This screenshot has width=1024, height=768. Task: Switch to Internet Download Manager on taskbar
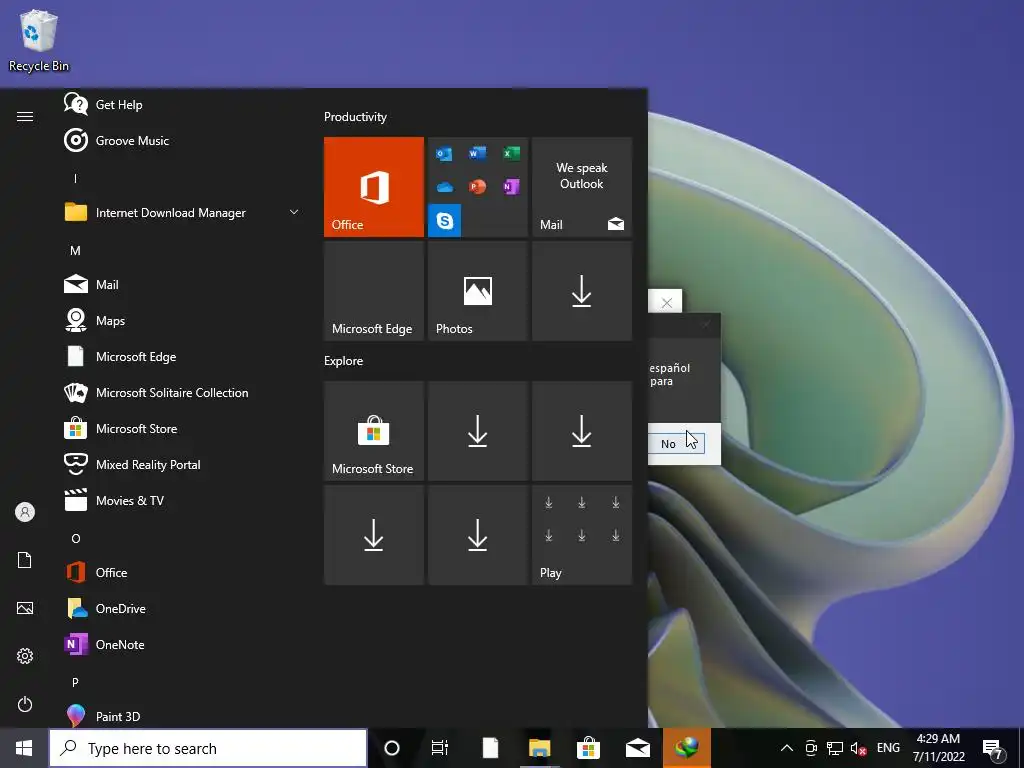[686, 748]
